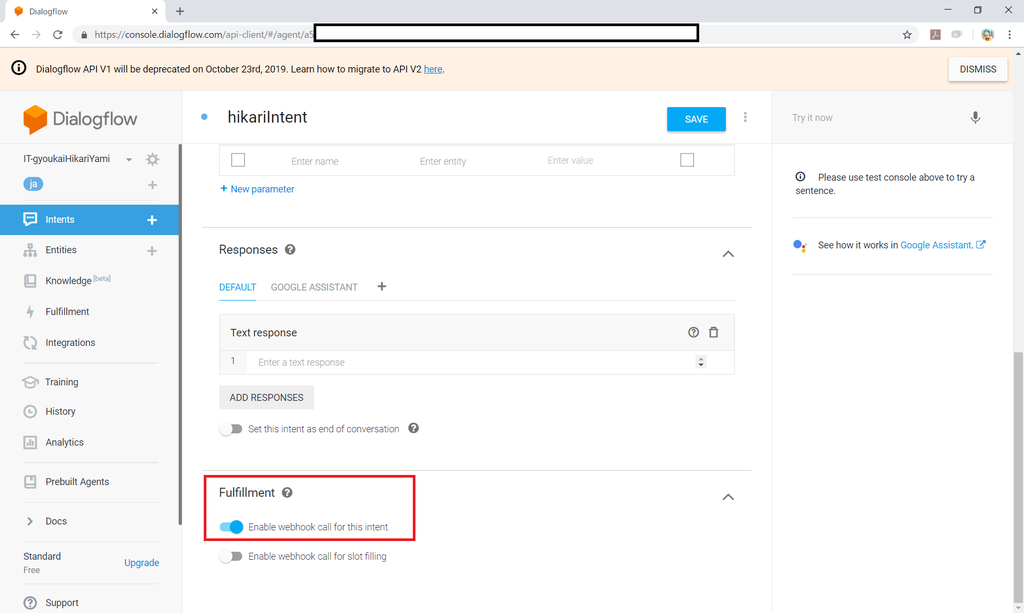Delete the Text response block
Viewport: 1024px width, 613px height.
(714, 332)
